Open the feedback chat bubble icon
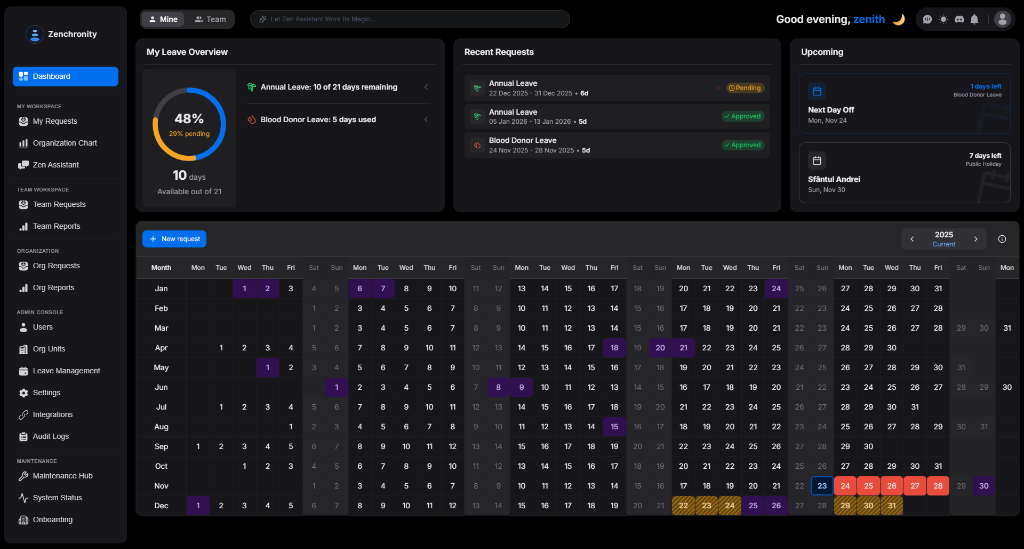Viewport: 1024px width, 549px height. click(927, 20)
